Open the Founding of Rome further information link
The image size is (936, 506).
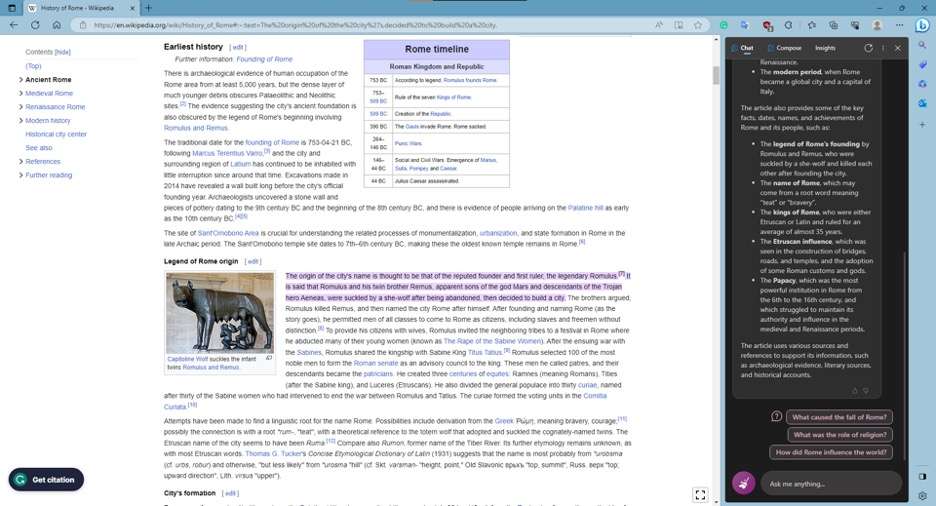click(x=264, y=59)
